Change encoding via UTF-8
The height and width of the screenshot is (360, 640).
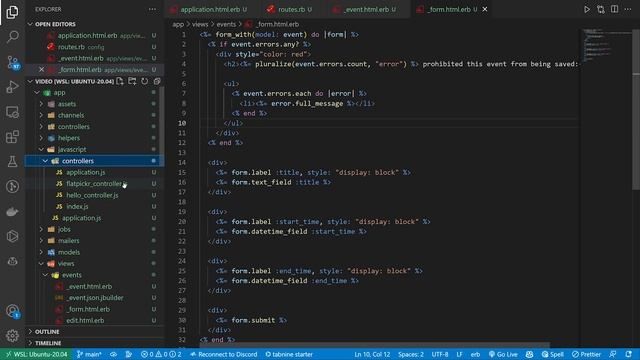[x=440, y=354]
